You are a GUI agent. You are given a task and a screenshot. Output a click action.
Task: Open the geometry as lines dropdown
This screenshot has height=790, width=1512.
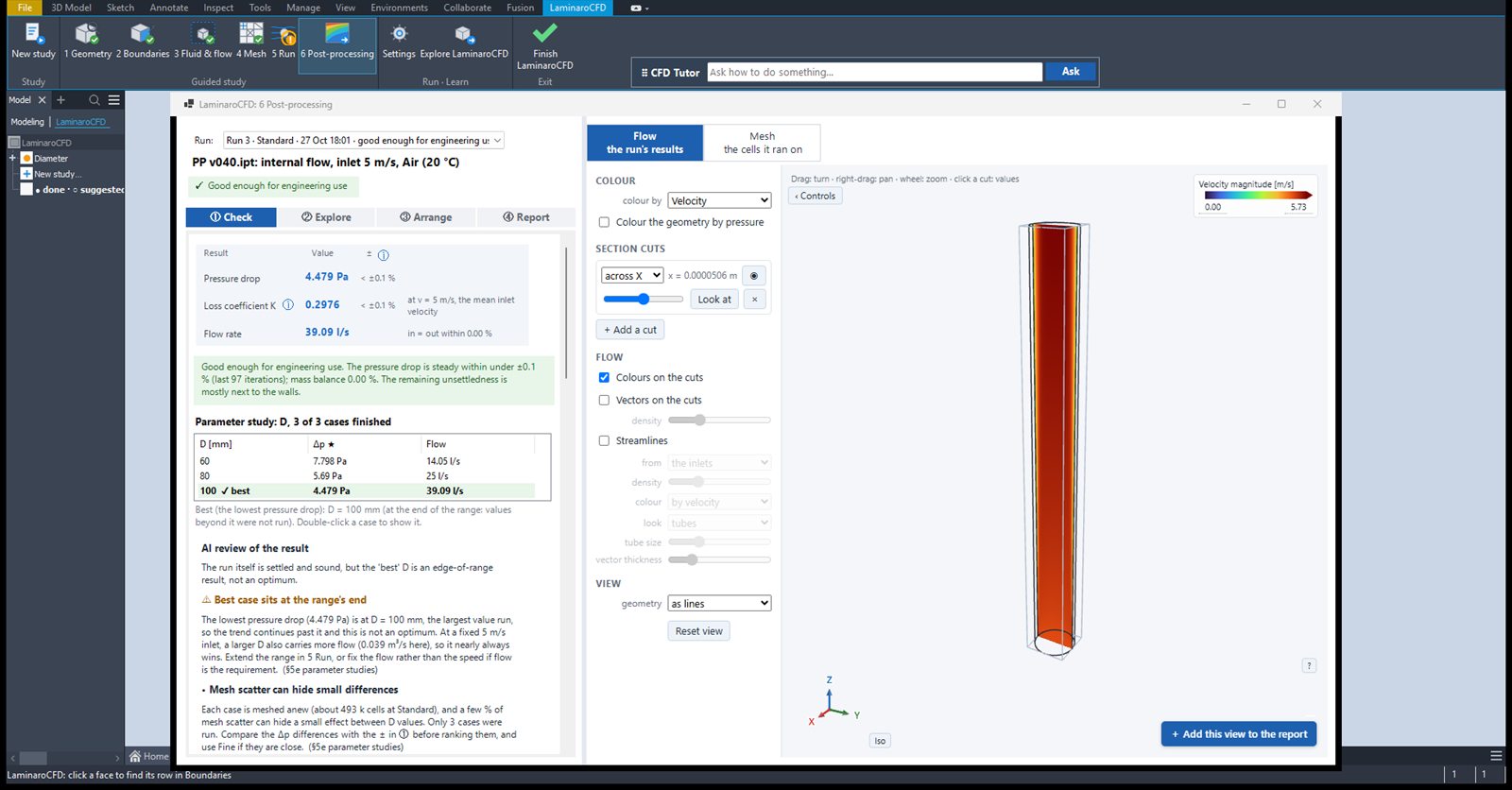(x=719, y=603)
